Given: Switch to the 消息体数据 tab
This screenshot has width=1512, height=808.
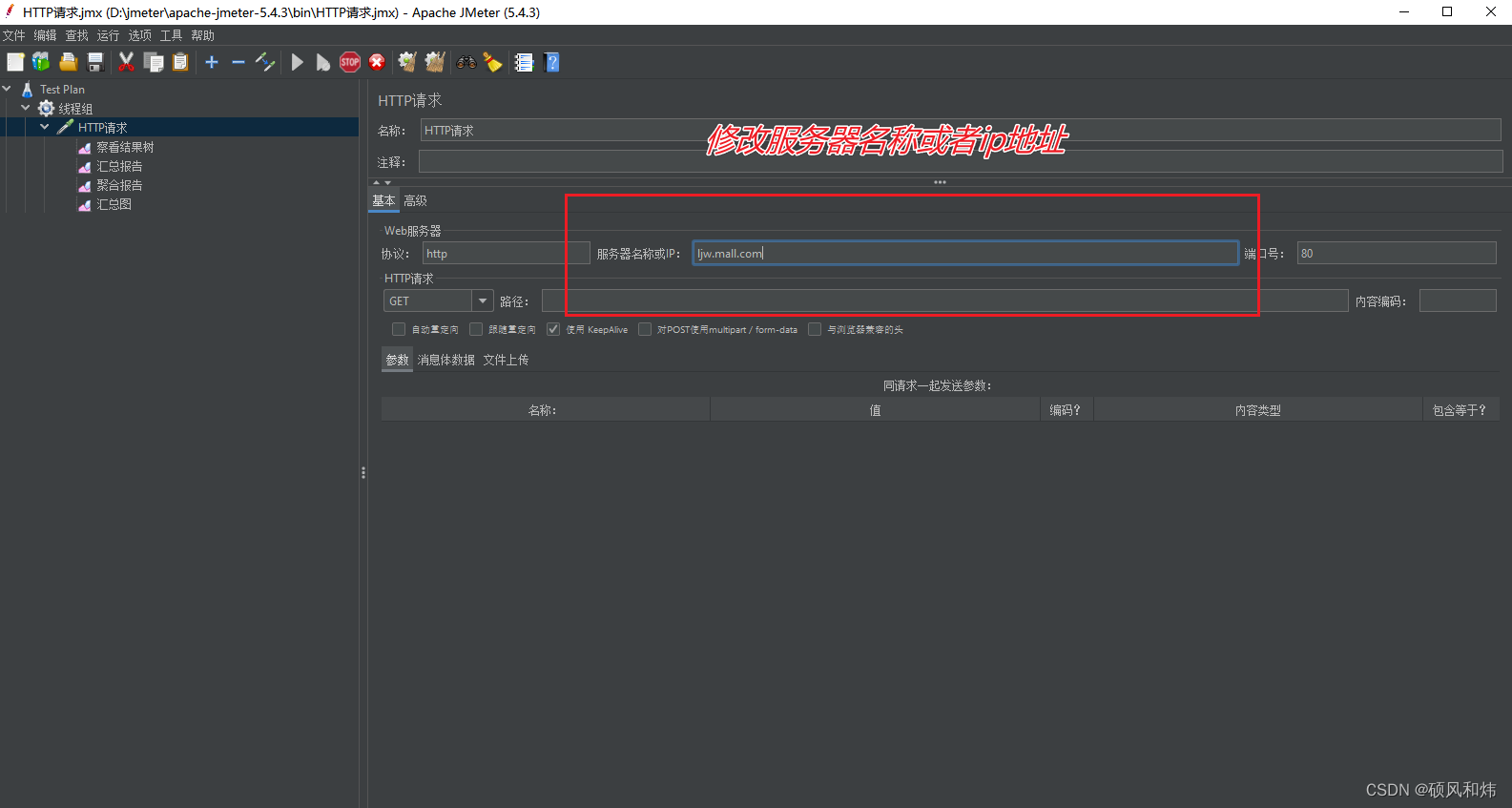Looking at the screenshot, I should point(445,360).
